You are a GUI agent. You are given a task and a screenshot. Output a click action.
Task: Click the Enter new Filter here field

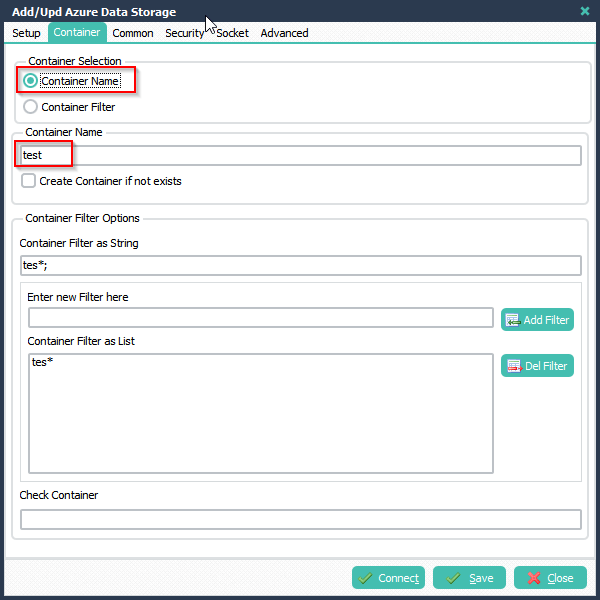pos(261,318)
